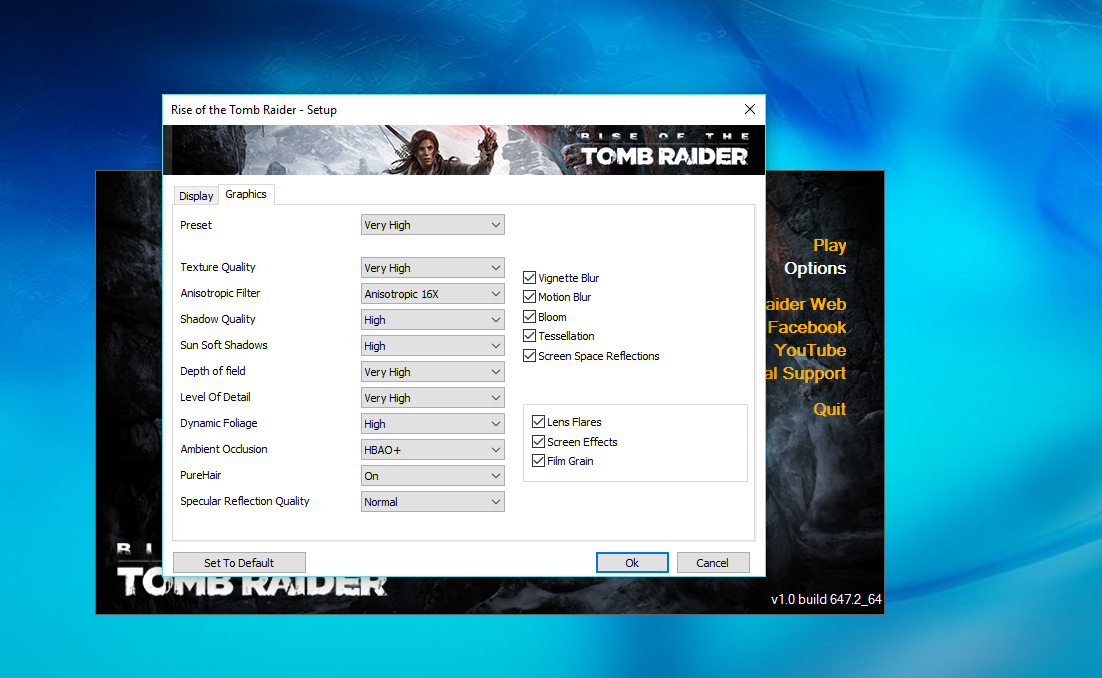Confirm settings with the Ok button

tap(632, 563)
